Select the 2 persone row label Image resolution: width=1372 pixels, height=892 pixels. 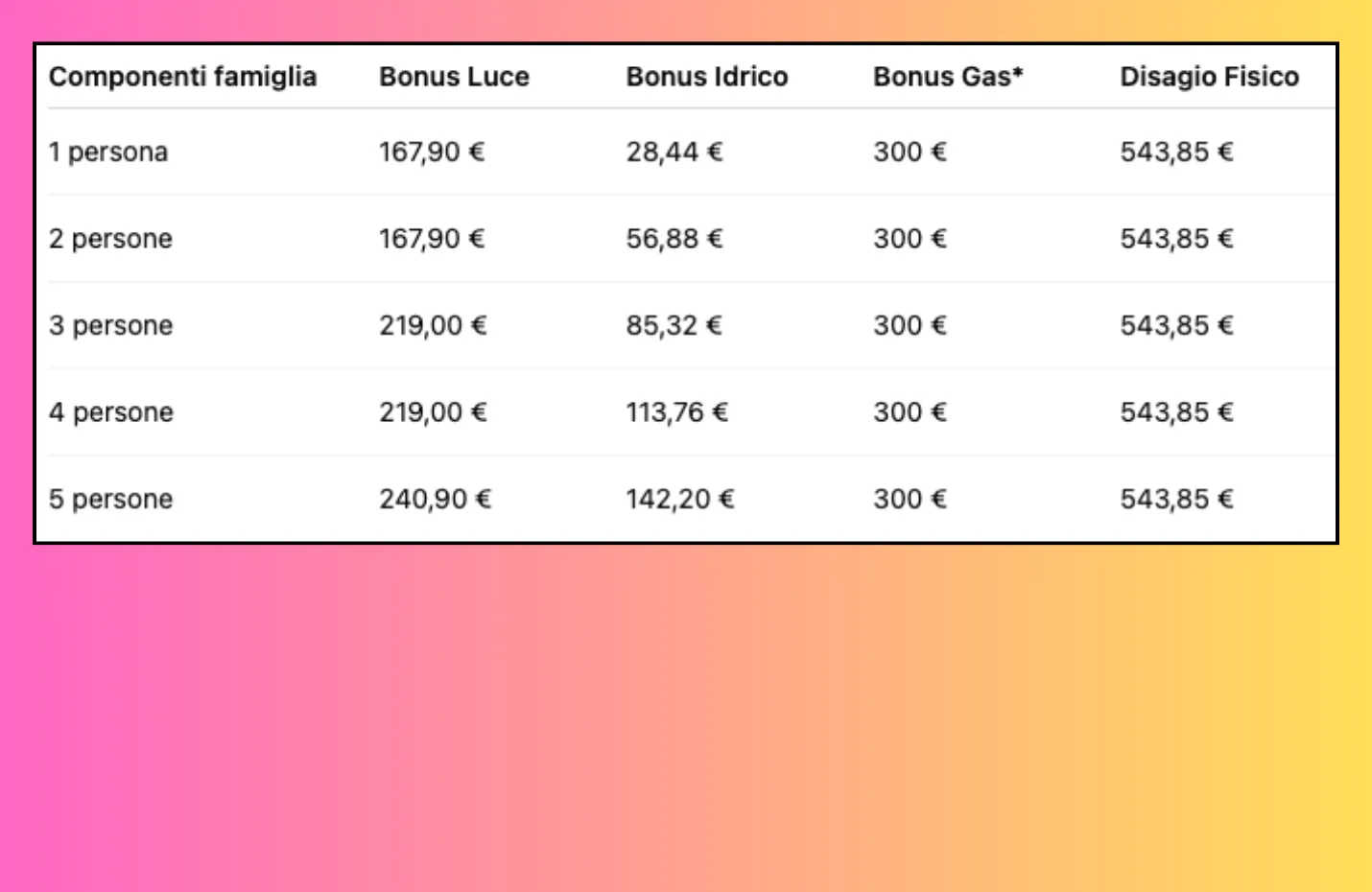click(x=110, y=239)
